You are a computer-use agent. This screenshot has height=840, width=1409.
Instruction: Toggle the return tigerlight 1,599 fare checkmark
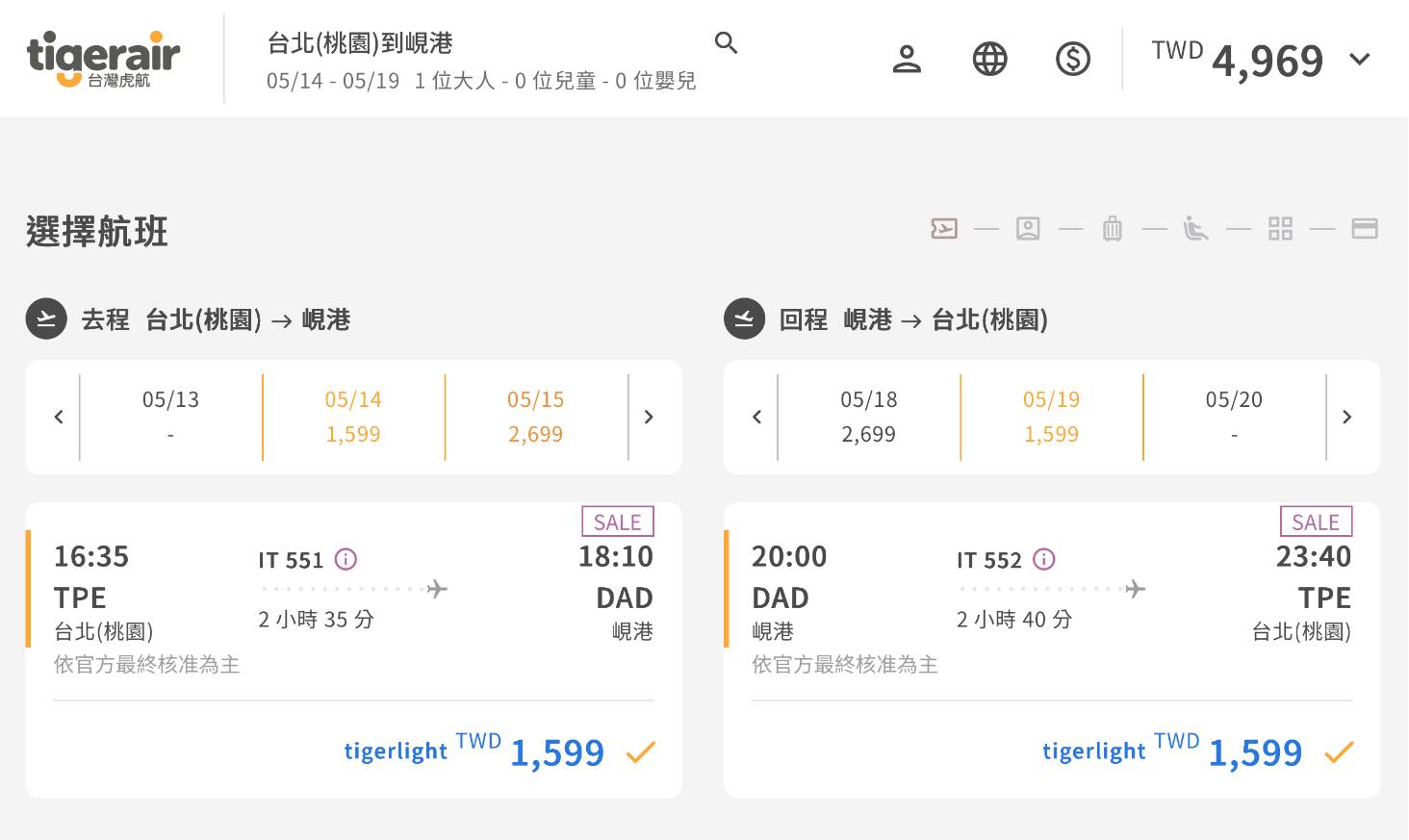(1338, 752)
